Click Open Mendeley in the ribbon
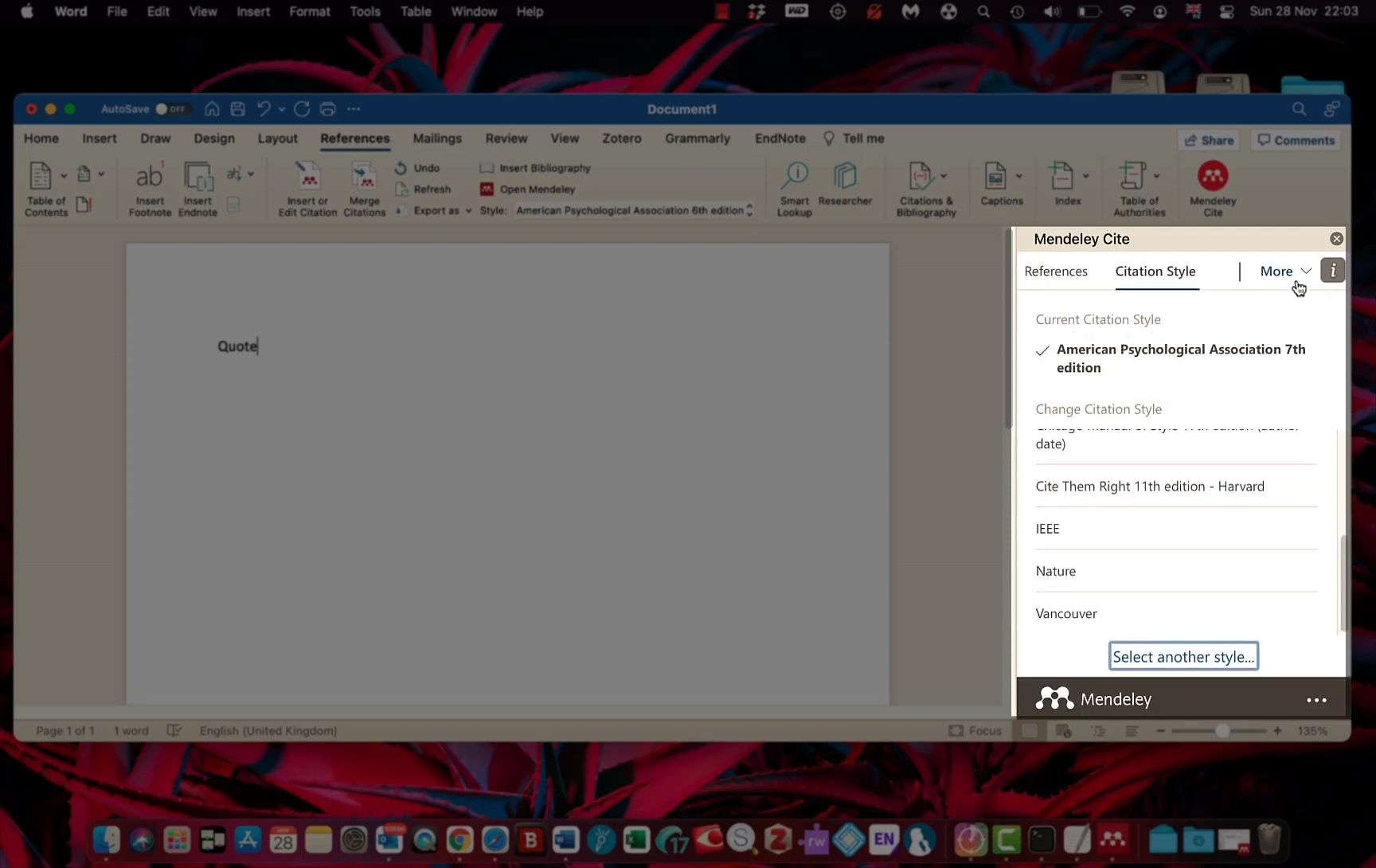The image size is (1376, 868). coord(527,190)
